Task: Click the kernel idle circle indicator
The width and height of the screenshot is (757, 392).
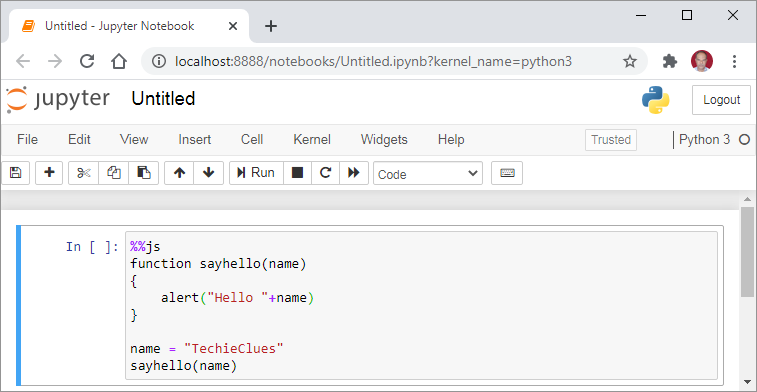Action: [x=744, y=140]
